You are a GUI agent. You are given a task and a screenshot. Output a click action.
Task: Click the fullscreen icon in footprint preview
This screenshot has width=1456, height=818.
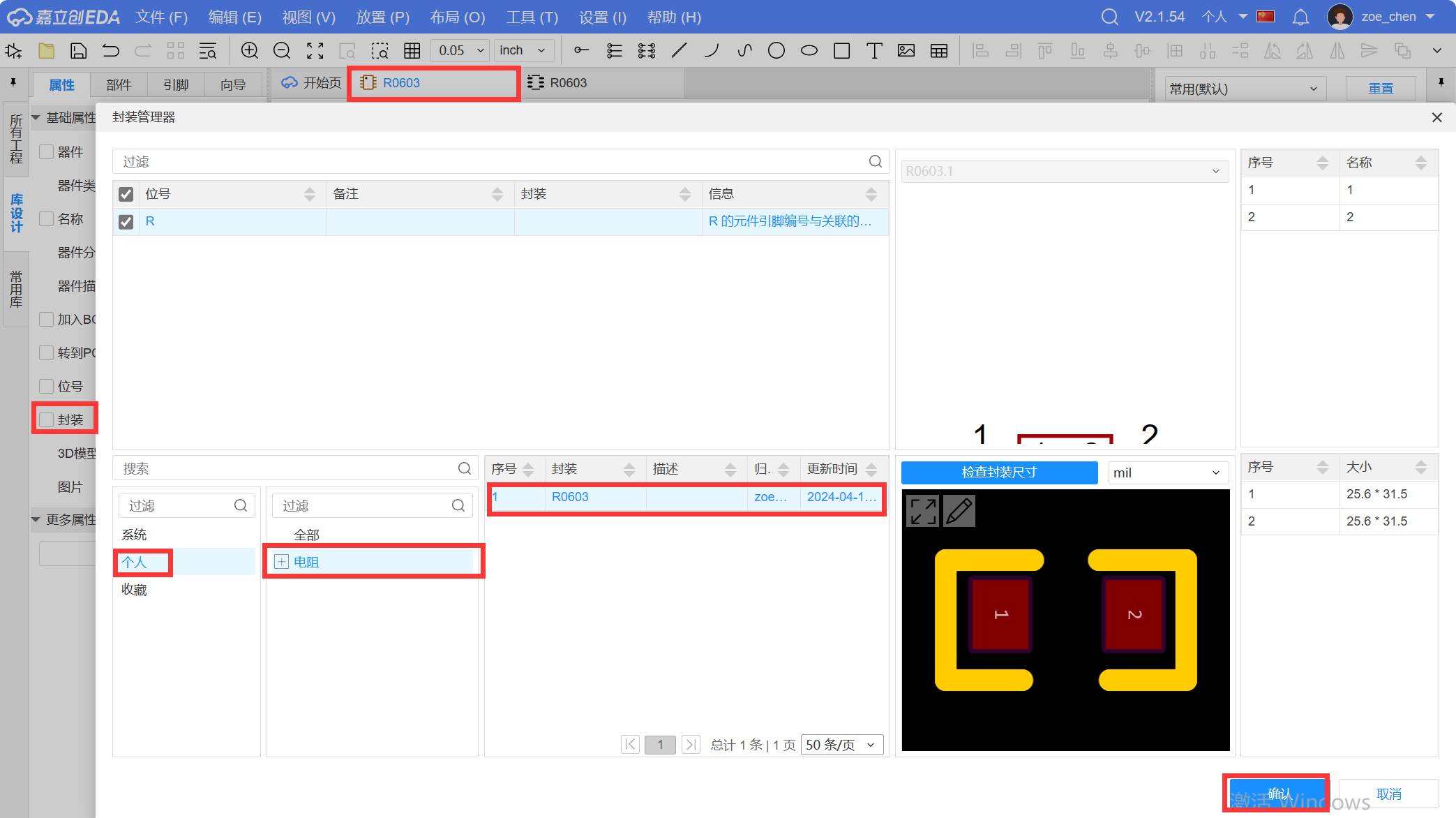coord(922,511)
